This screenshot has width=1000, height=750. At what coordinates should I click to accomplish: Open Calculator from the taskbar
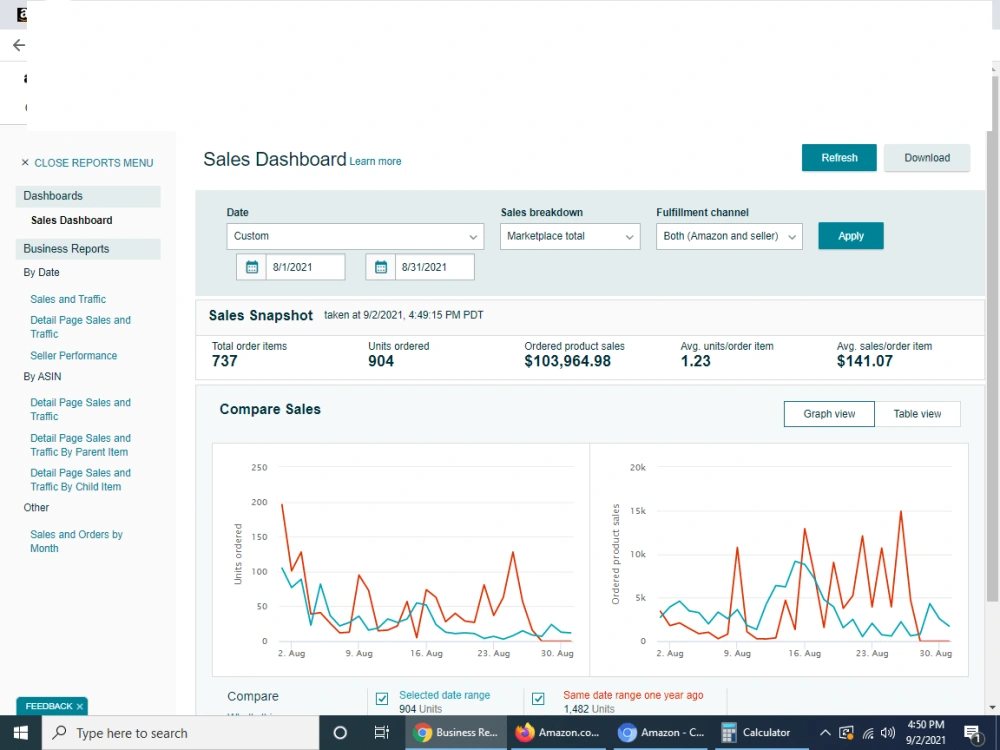756,733
